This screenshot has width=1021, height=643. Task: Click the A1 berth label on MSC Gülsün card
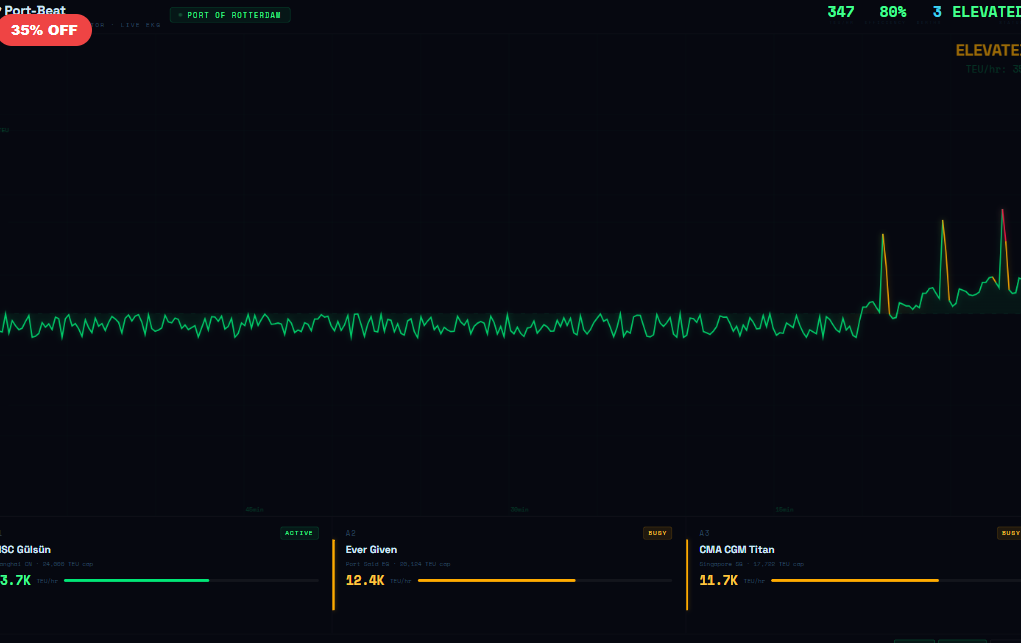coord(4,533)
